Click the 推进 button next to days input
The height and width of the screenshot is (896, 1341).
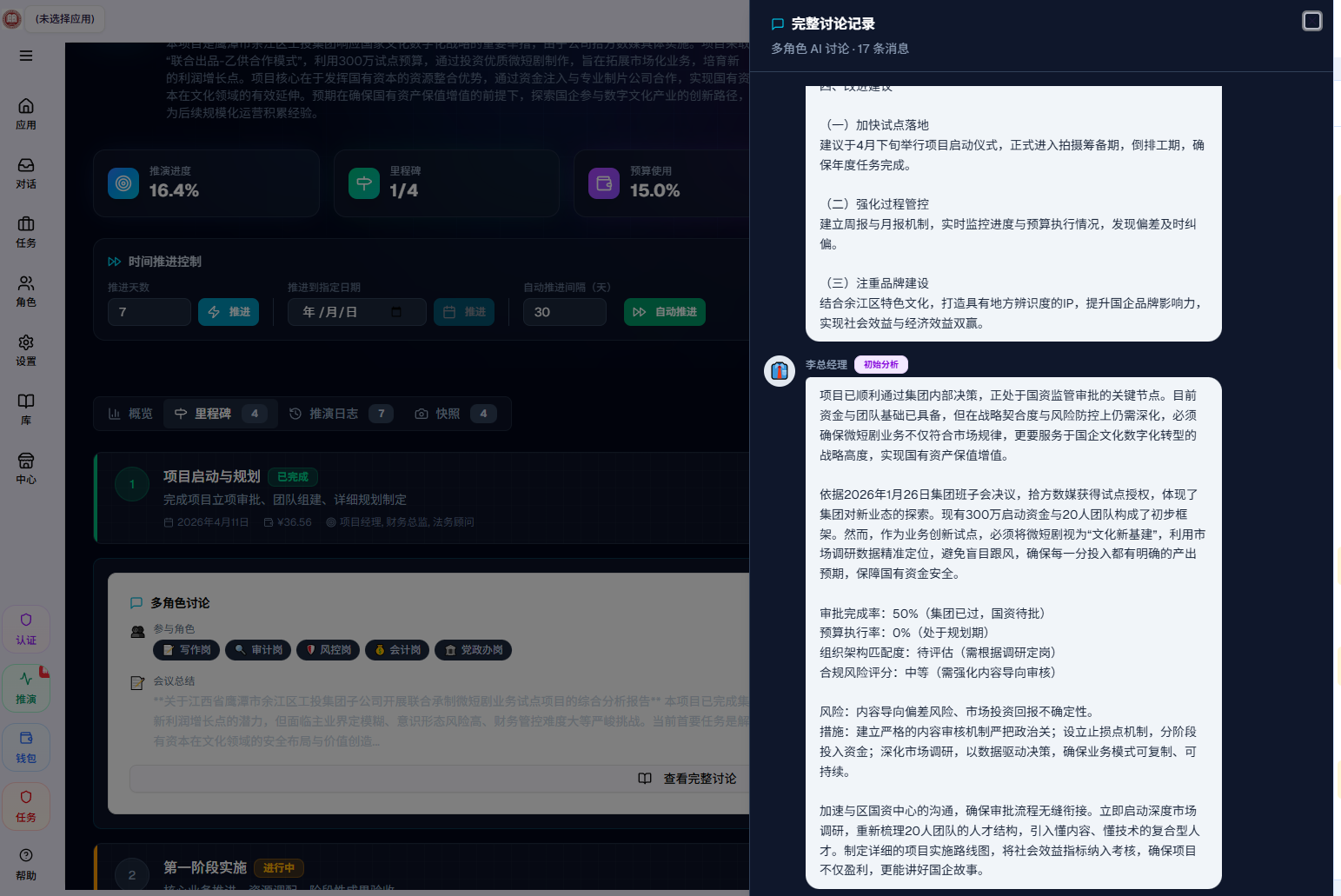click(229, 312)
